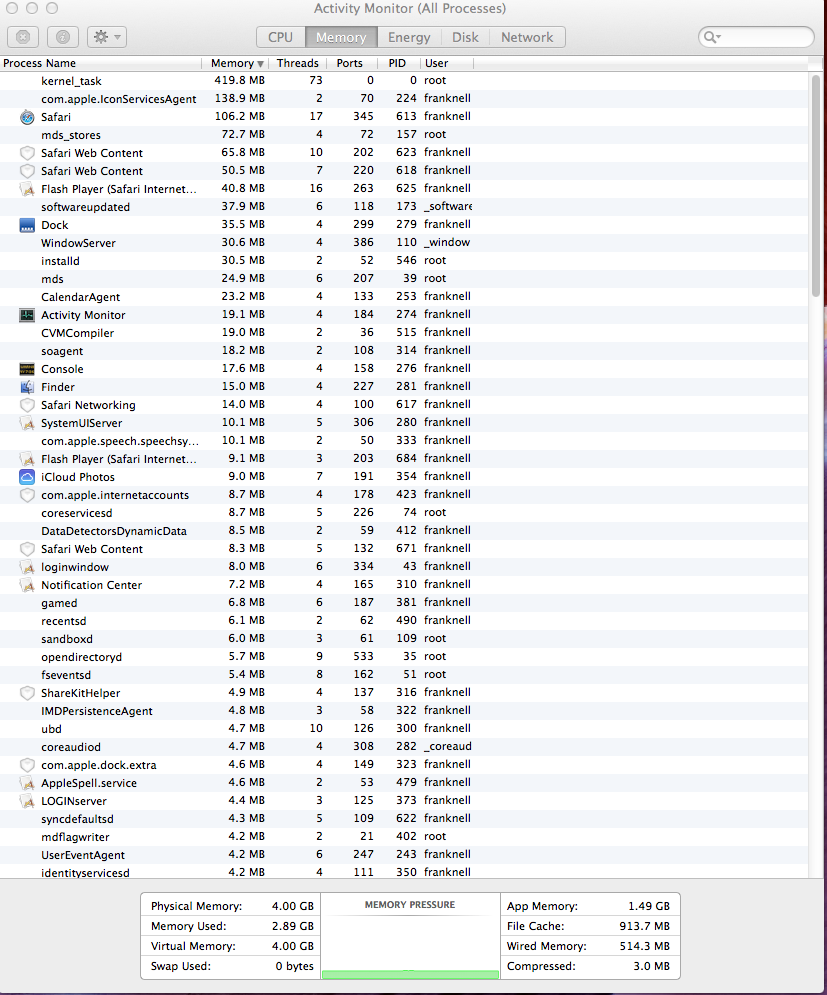
Task: Select the Memory tab
Action: click(341, 37)
